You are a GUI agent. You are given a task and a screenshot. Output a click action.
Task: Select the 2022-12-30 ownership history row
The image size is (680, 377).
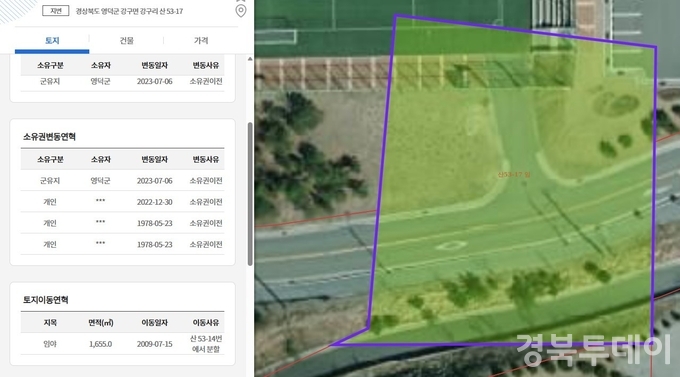click(x=122, y=202)
